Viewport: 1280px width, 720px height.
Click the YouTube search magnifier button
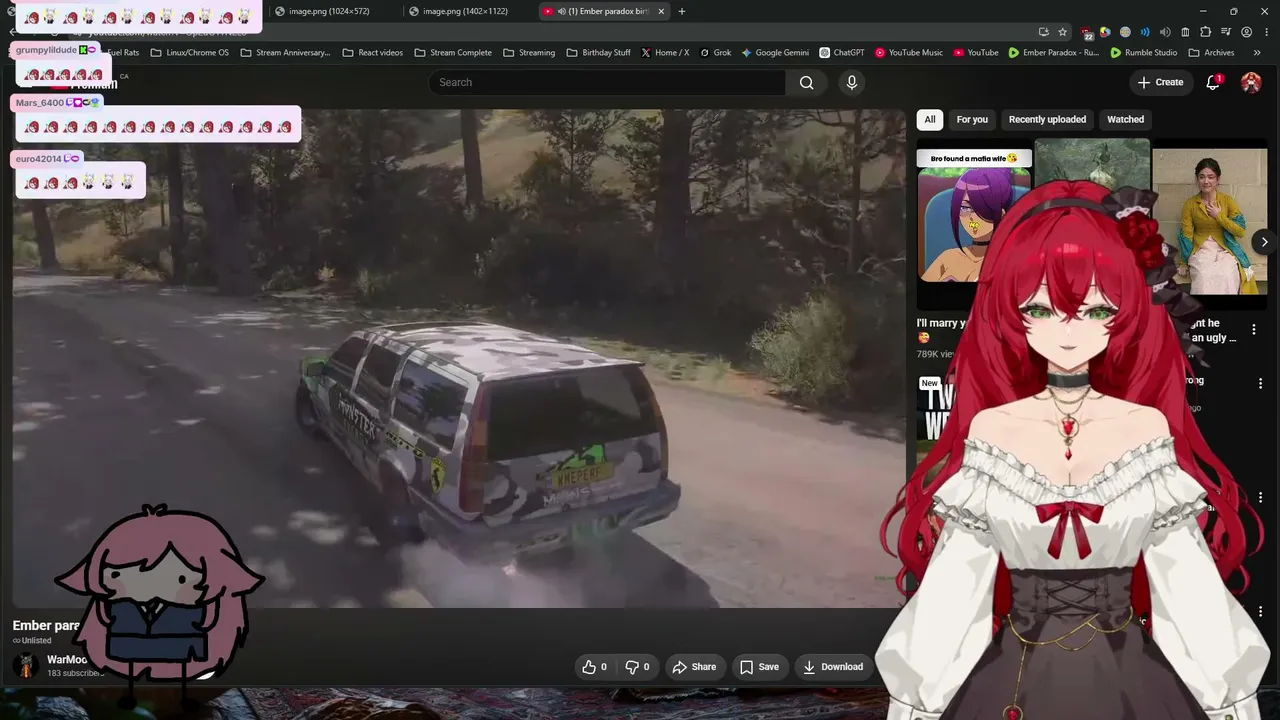806,82
